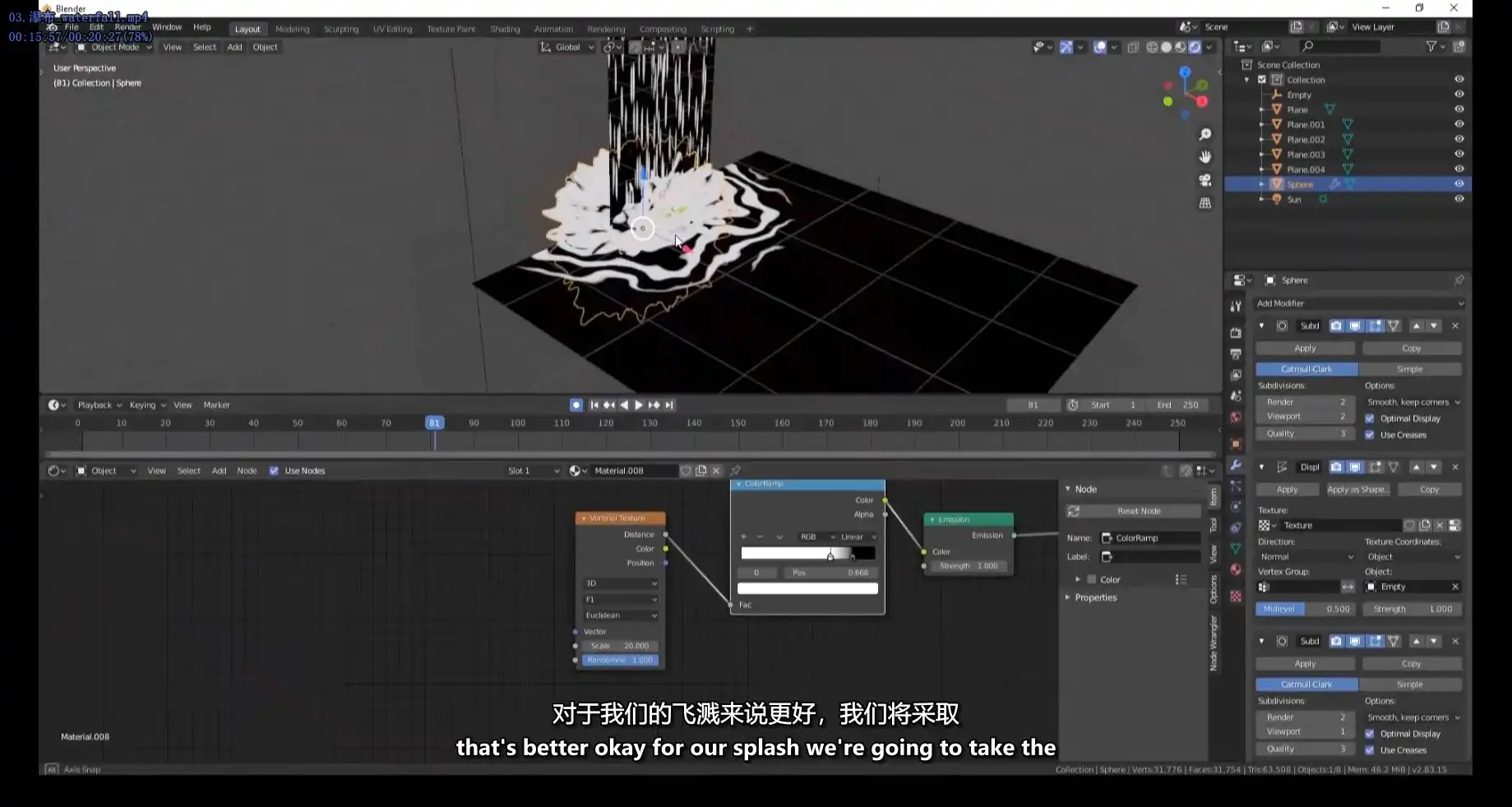Toggle X-ray mode in the viewport
The height and width of the screenshot is (807, 1512).
(x=1133, y=47)
